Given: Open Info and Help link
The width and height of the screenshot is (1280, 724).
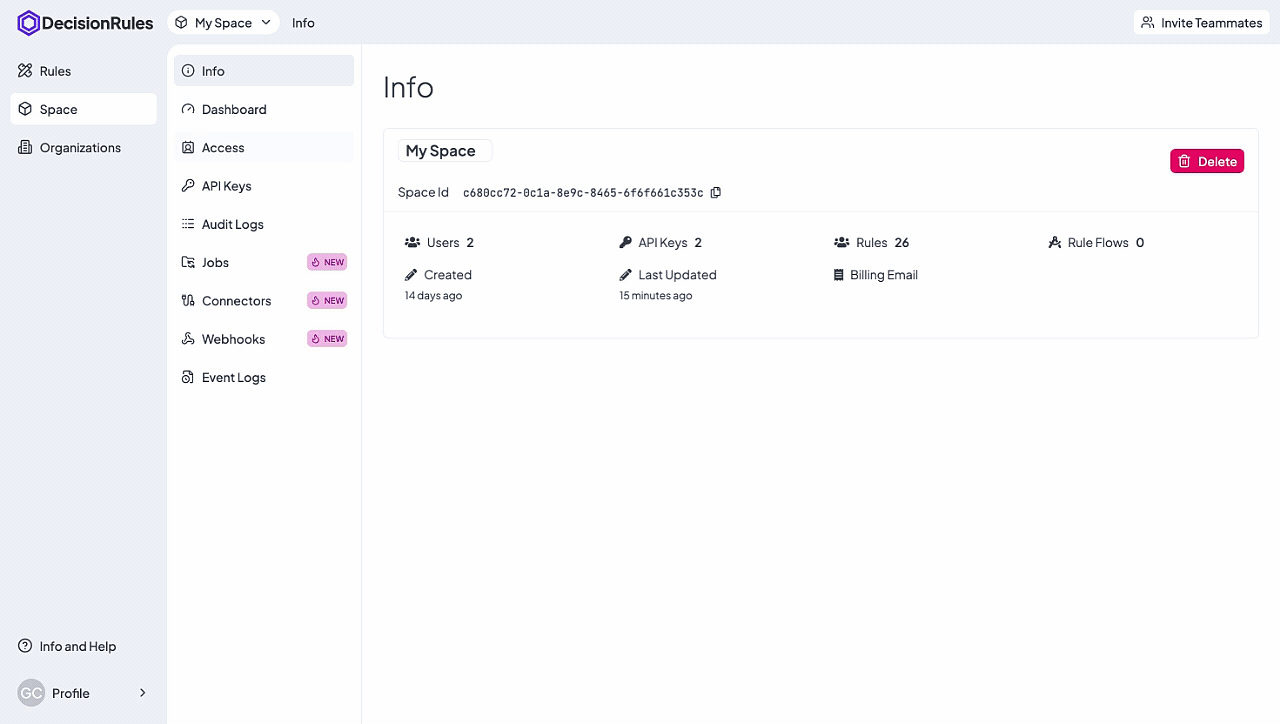Looking at the screenshot, I should click(x=77, y=647).
